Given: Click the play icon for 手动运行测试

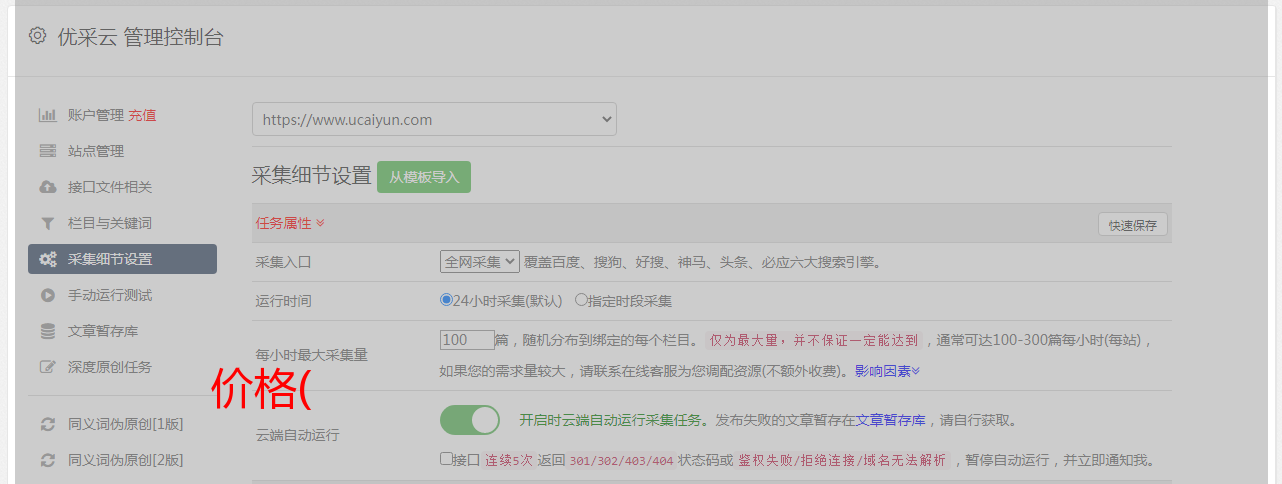Looking at the screenshot, I should click(47, 295).
